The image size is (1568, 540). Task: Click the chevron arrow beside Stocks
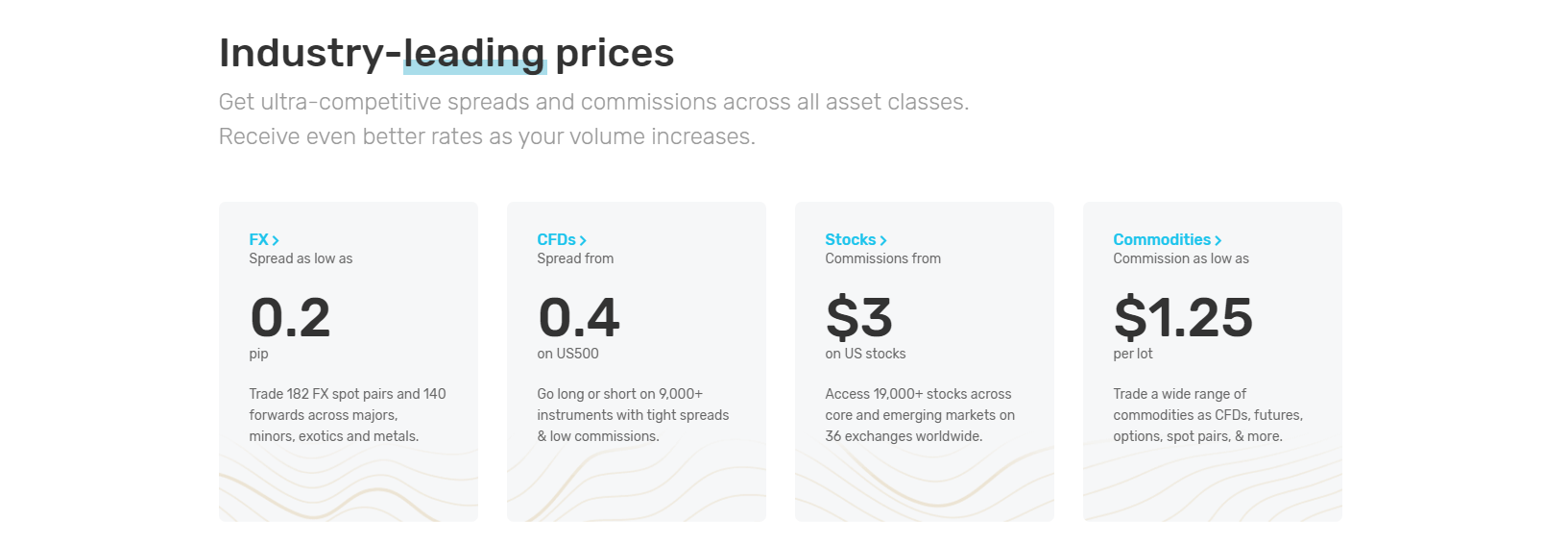point(883,241)
